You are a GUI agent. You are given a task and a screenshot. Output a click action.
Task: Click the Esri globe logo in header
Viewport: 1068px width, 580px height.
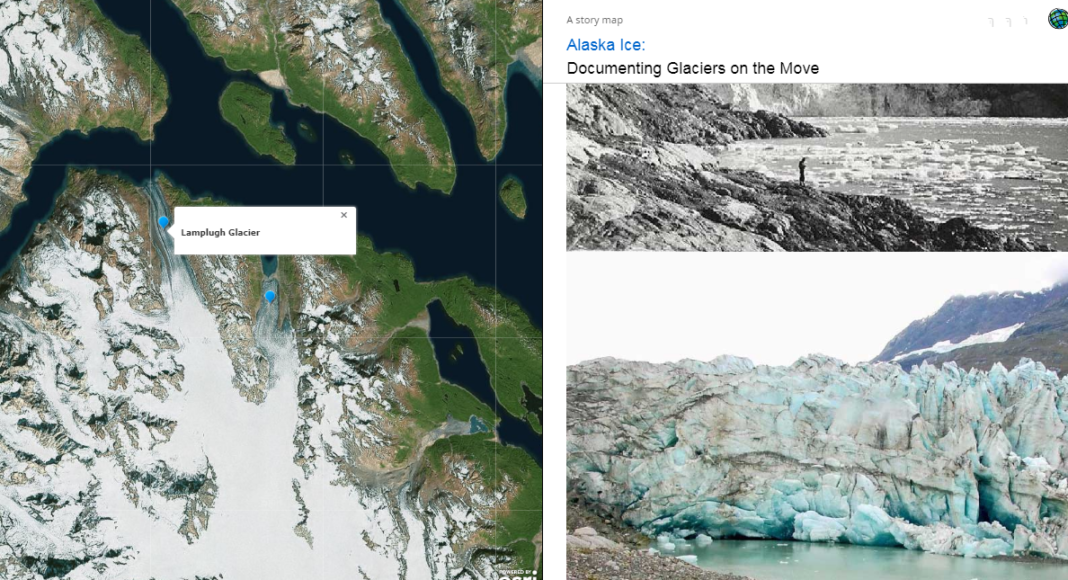(x=1057, y=19)
